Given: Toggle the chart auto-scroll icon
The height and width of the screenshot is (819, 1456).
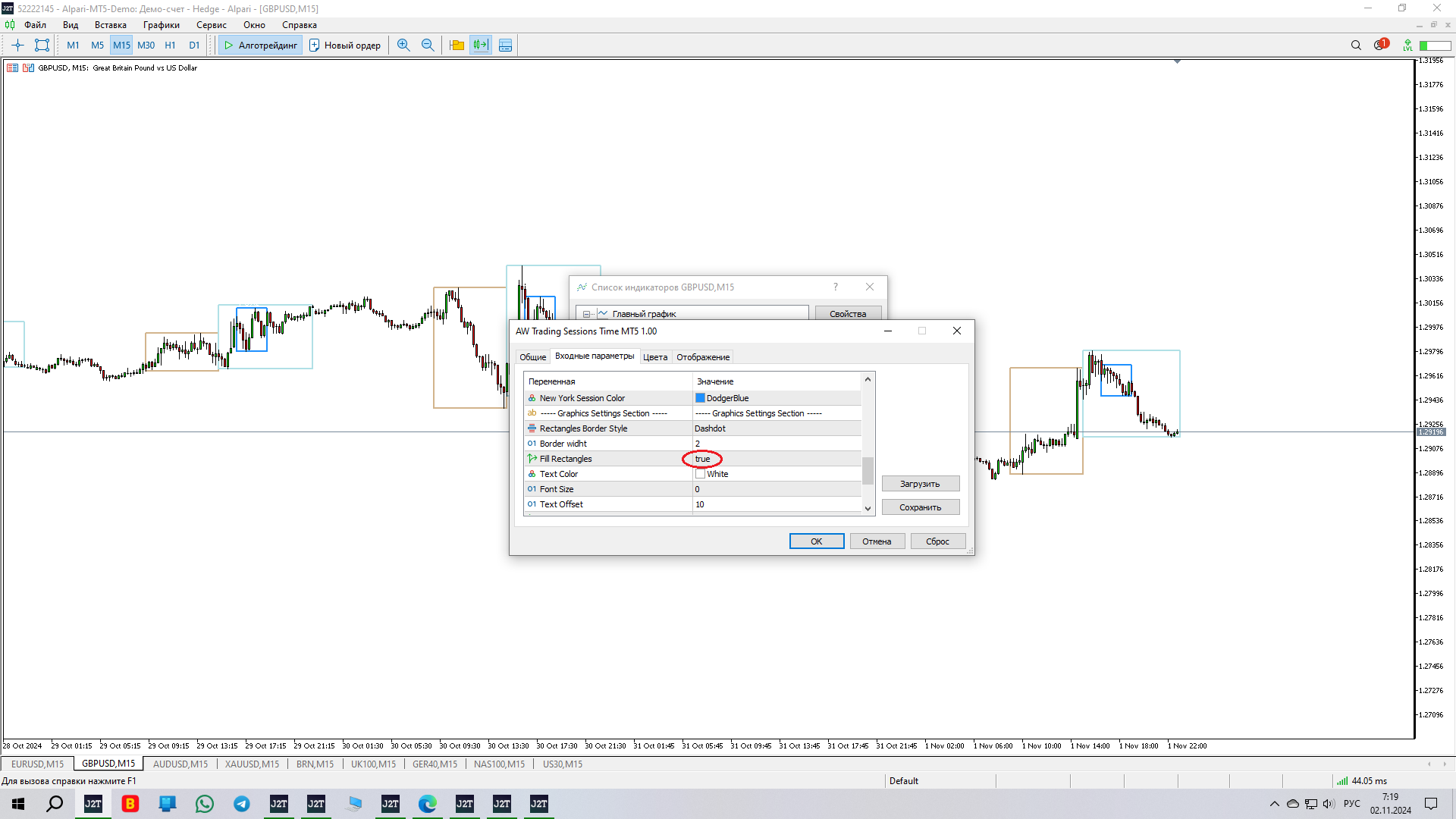Looking at the screenshot, I should [481, 45].
